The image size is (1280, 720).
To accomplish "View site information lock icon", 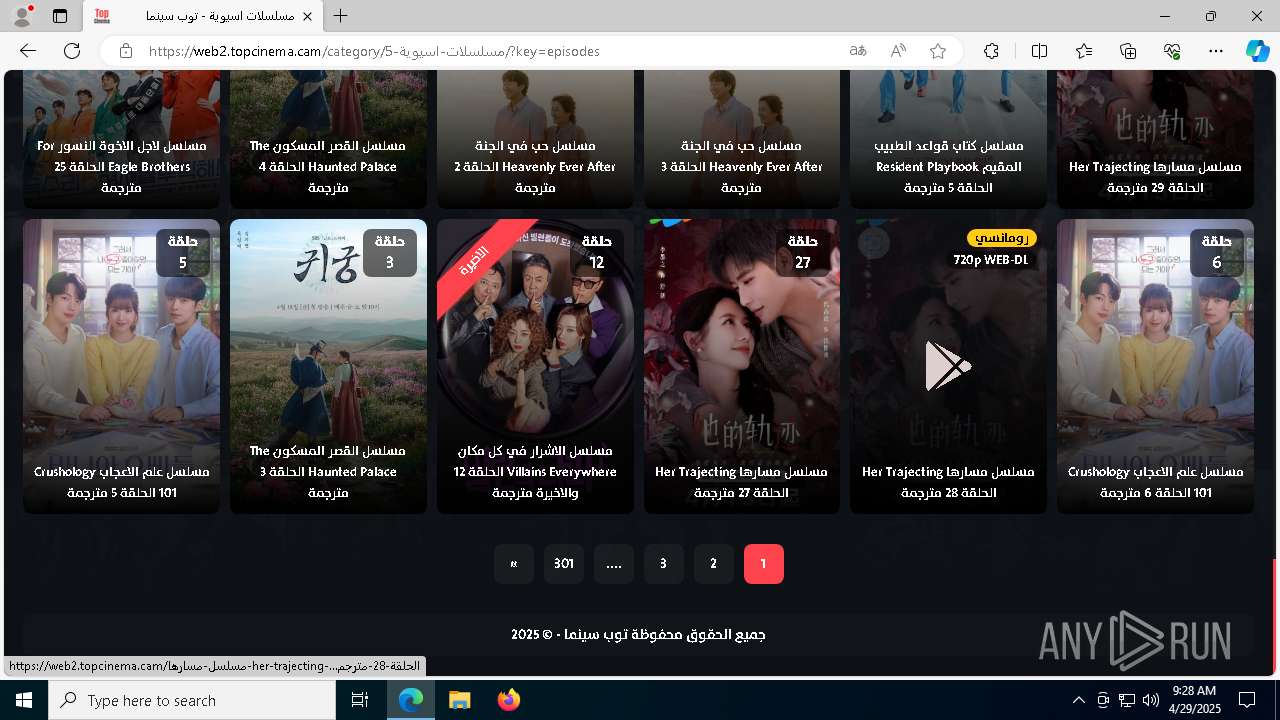I will [x=125, y=51].
